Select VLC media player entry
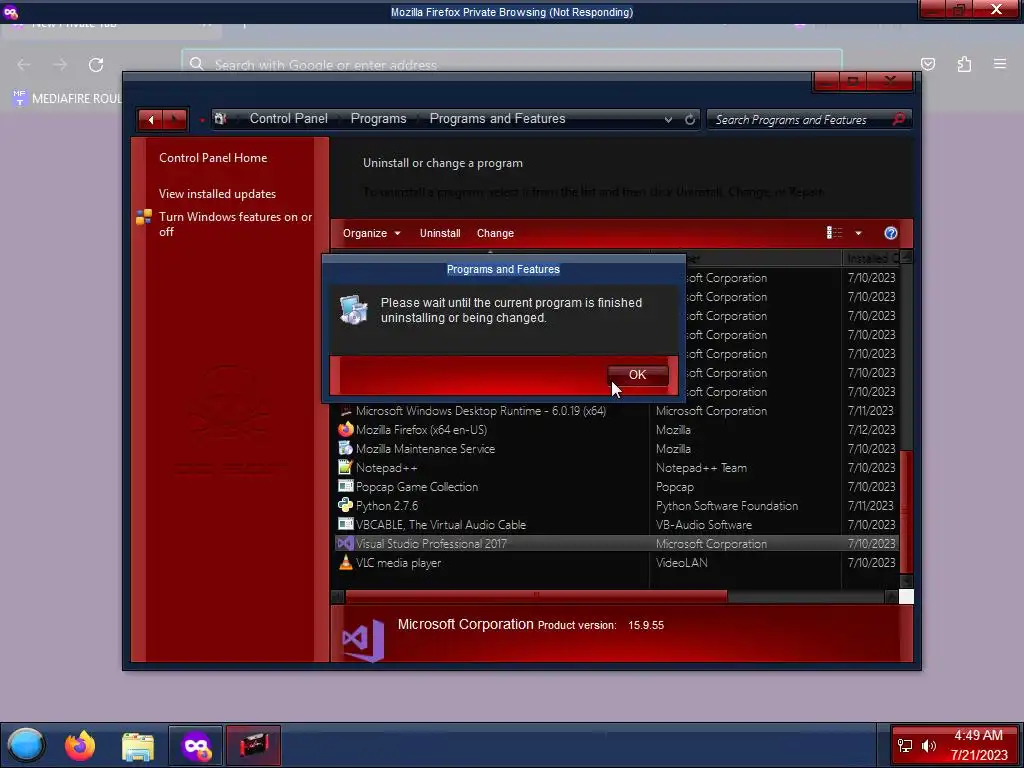1024x768 pixels. [x=398, y=562]
